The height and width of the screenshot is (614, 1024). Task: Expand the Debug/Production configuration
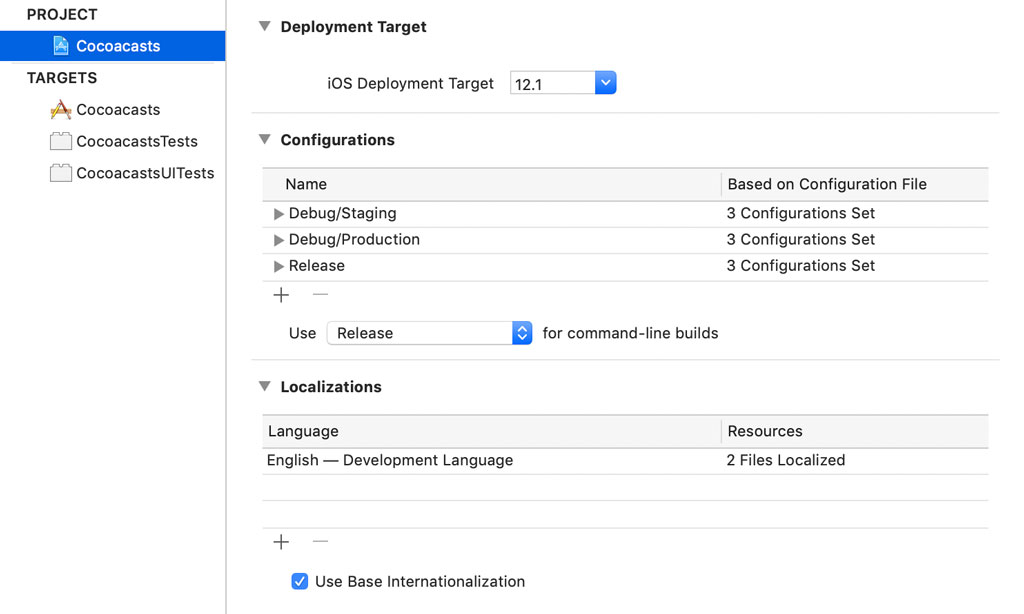[x=279, y=239]
